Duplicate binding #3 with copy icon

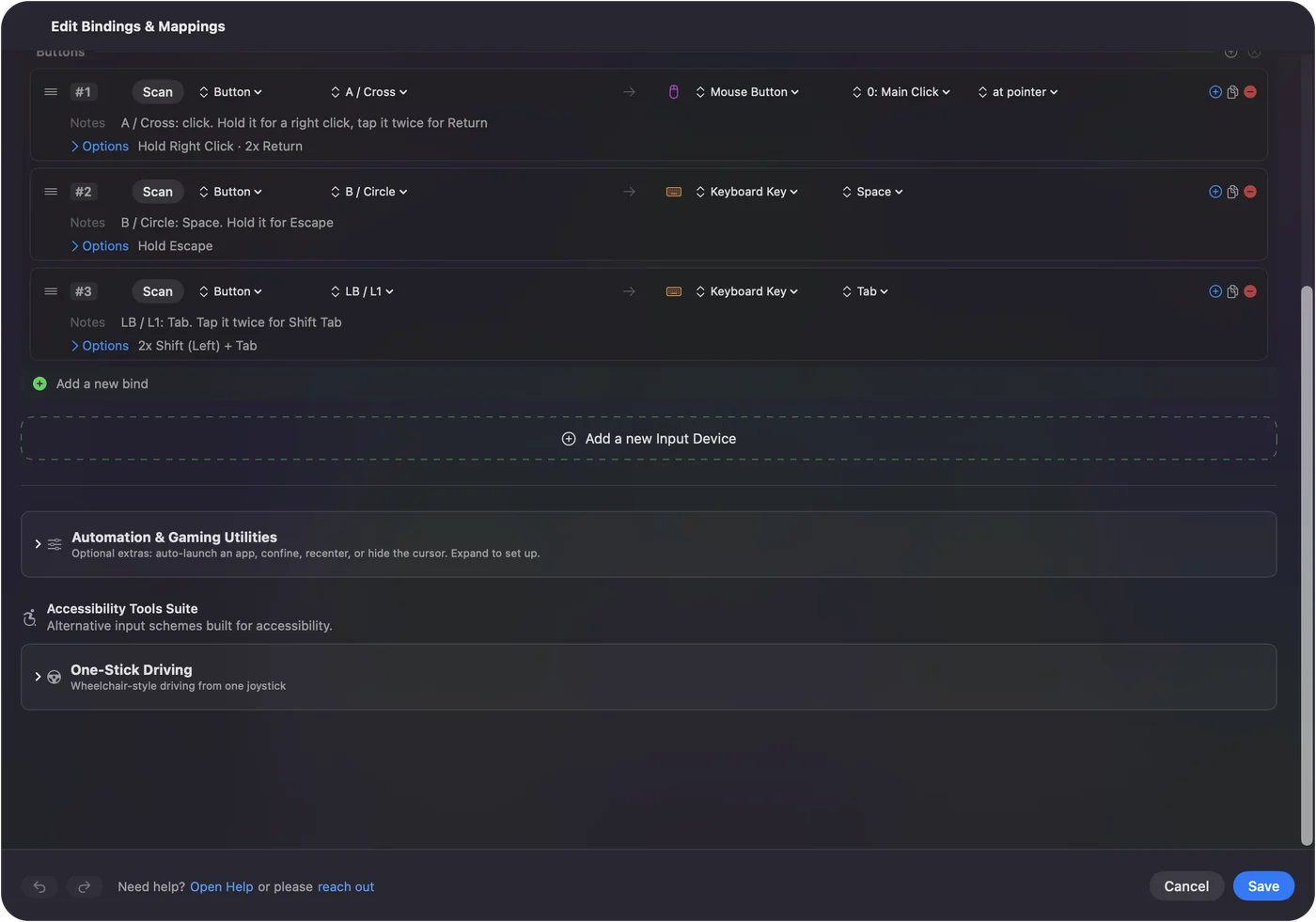(1232, 291)
